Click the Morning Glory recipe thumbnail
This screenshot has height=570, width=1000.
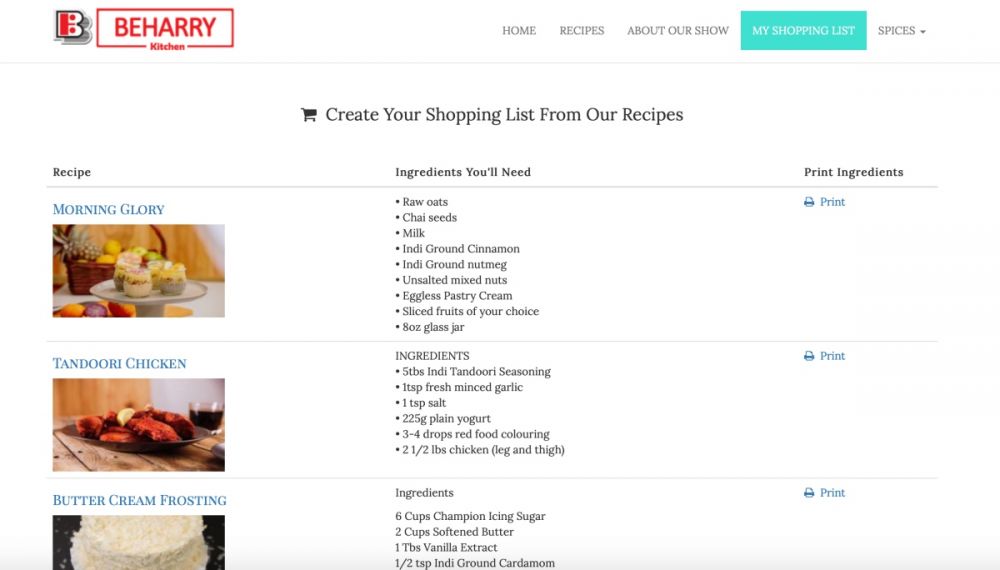point(138,271)
